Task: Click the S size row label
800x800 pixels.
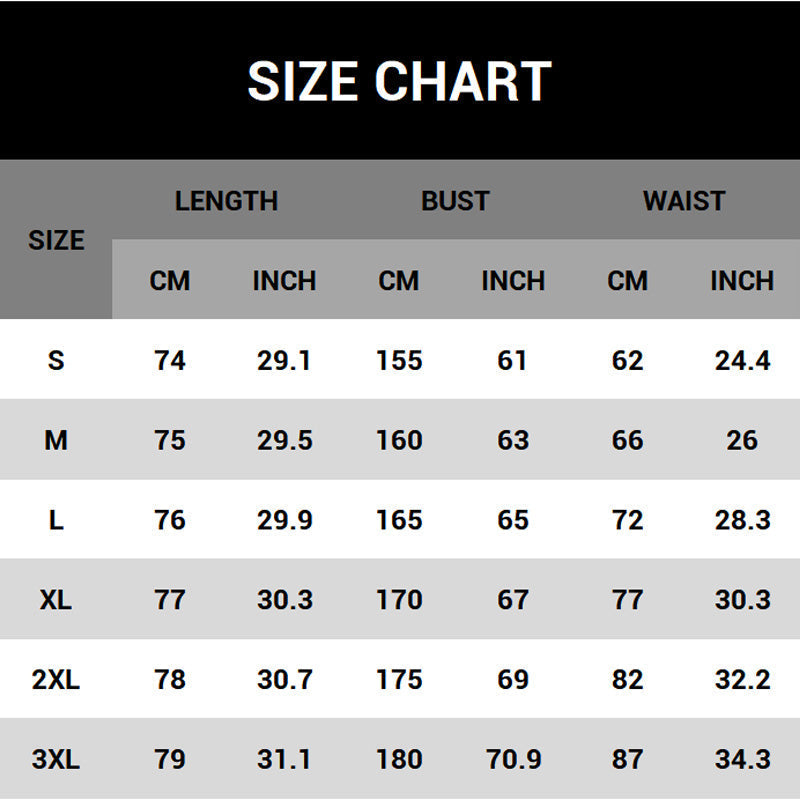Action: pos(56,360)
